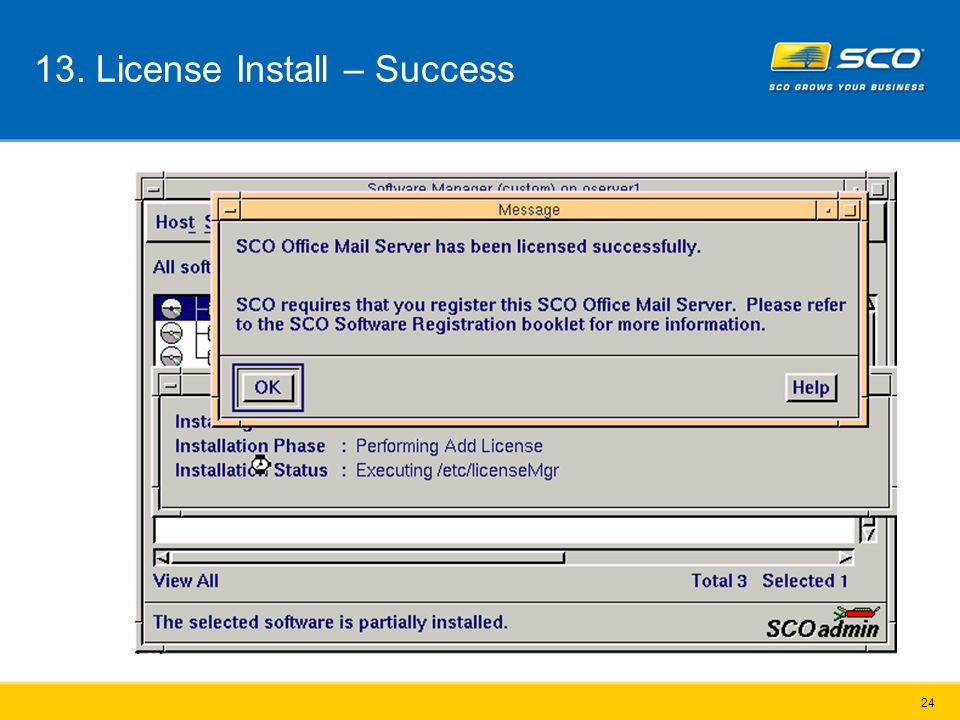Maximize the Message dialog

tap(849, 210)
